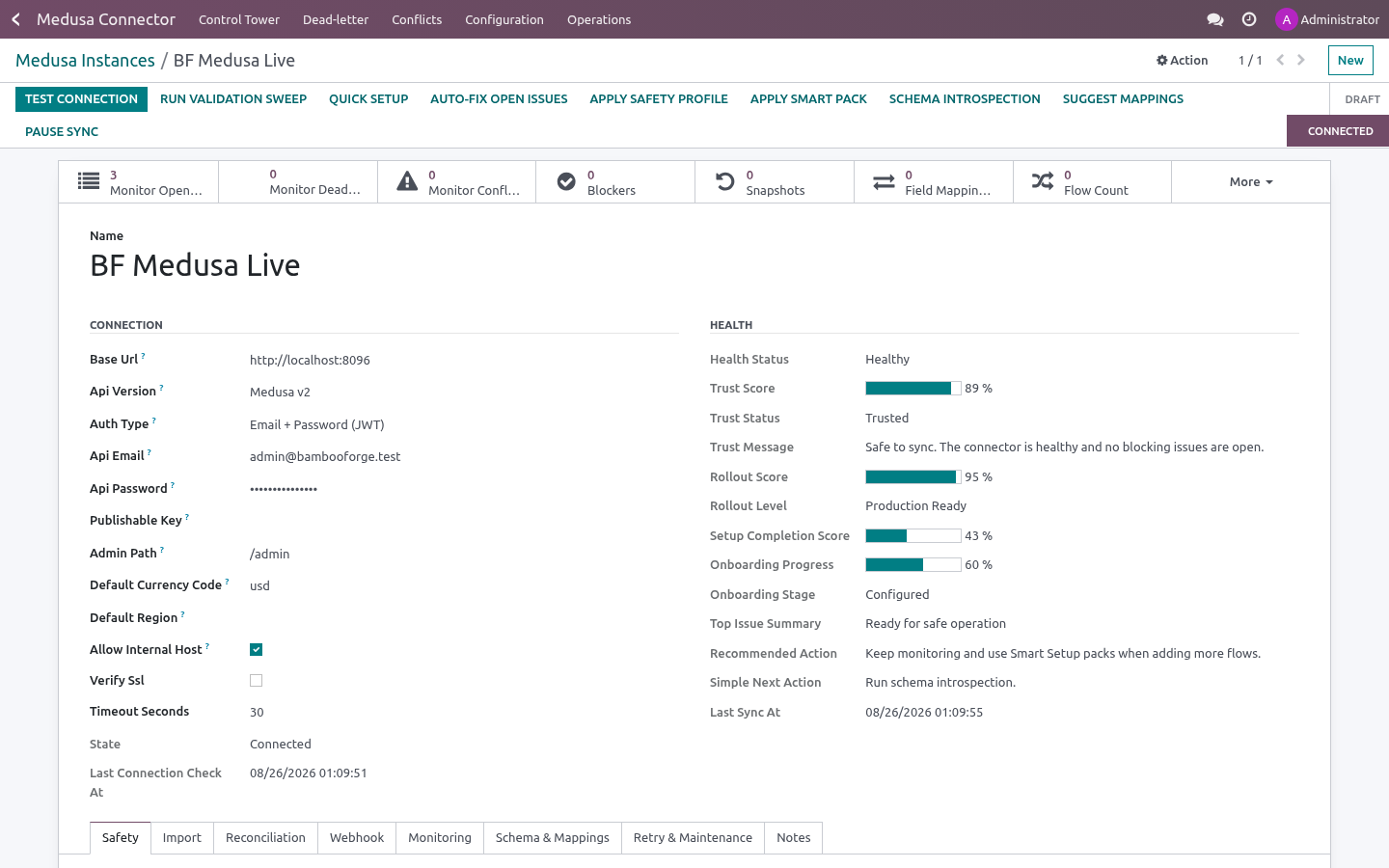Screen dimensions: 1389x868
Task: Toggle the Allow Internal Host checkbox
Action: 256,650
